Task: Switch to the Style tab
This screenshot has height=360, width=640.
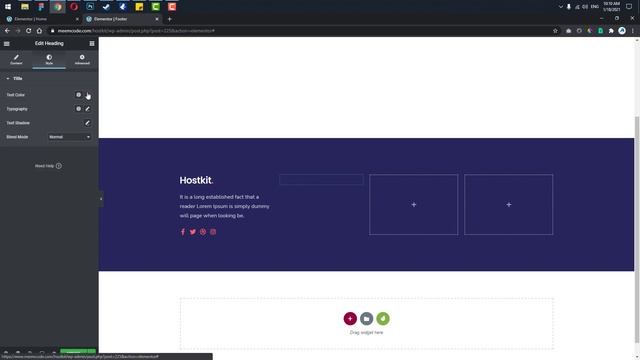Action: point(49,60)
